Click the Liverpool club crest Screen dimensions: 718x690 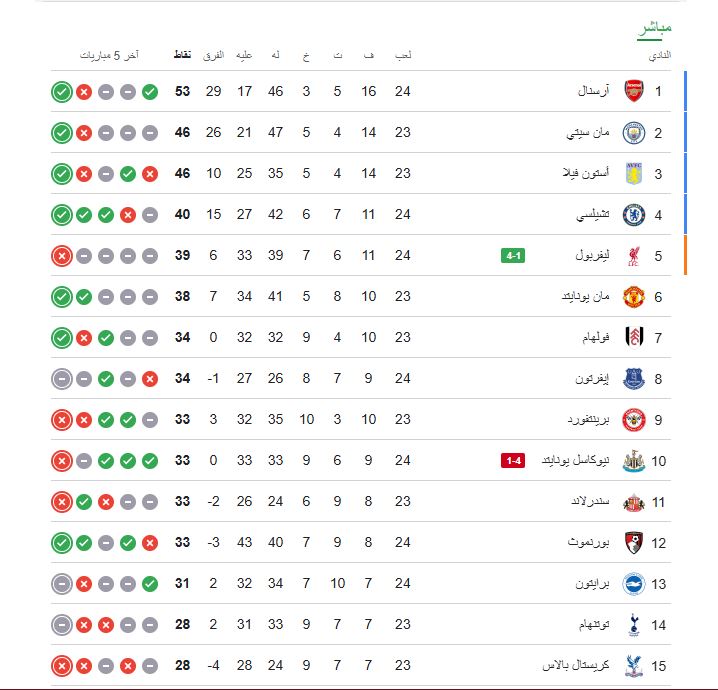(633, 256)
